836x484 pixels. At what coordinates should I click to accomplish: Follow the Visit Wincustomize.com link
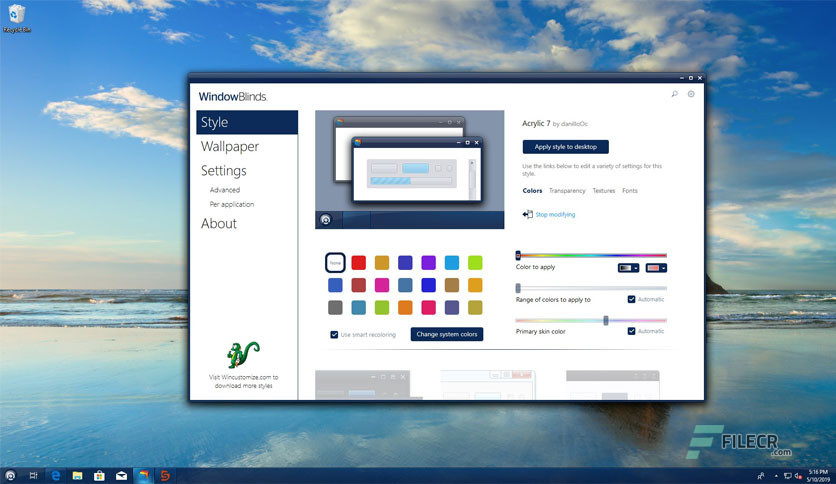pos(243,382)
